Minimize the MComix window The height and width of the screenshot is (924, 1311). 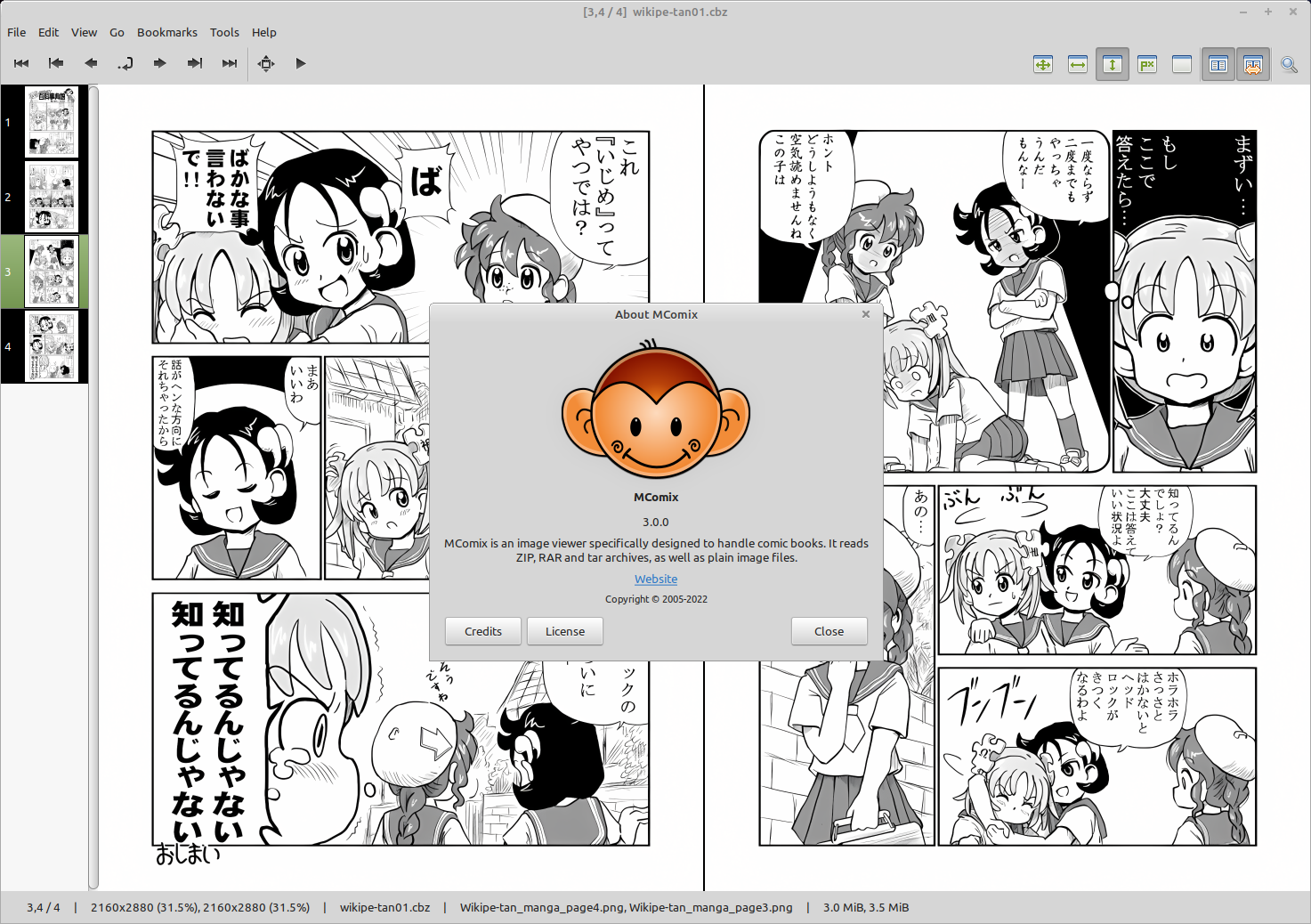(x=1243, y=12)
